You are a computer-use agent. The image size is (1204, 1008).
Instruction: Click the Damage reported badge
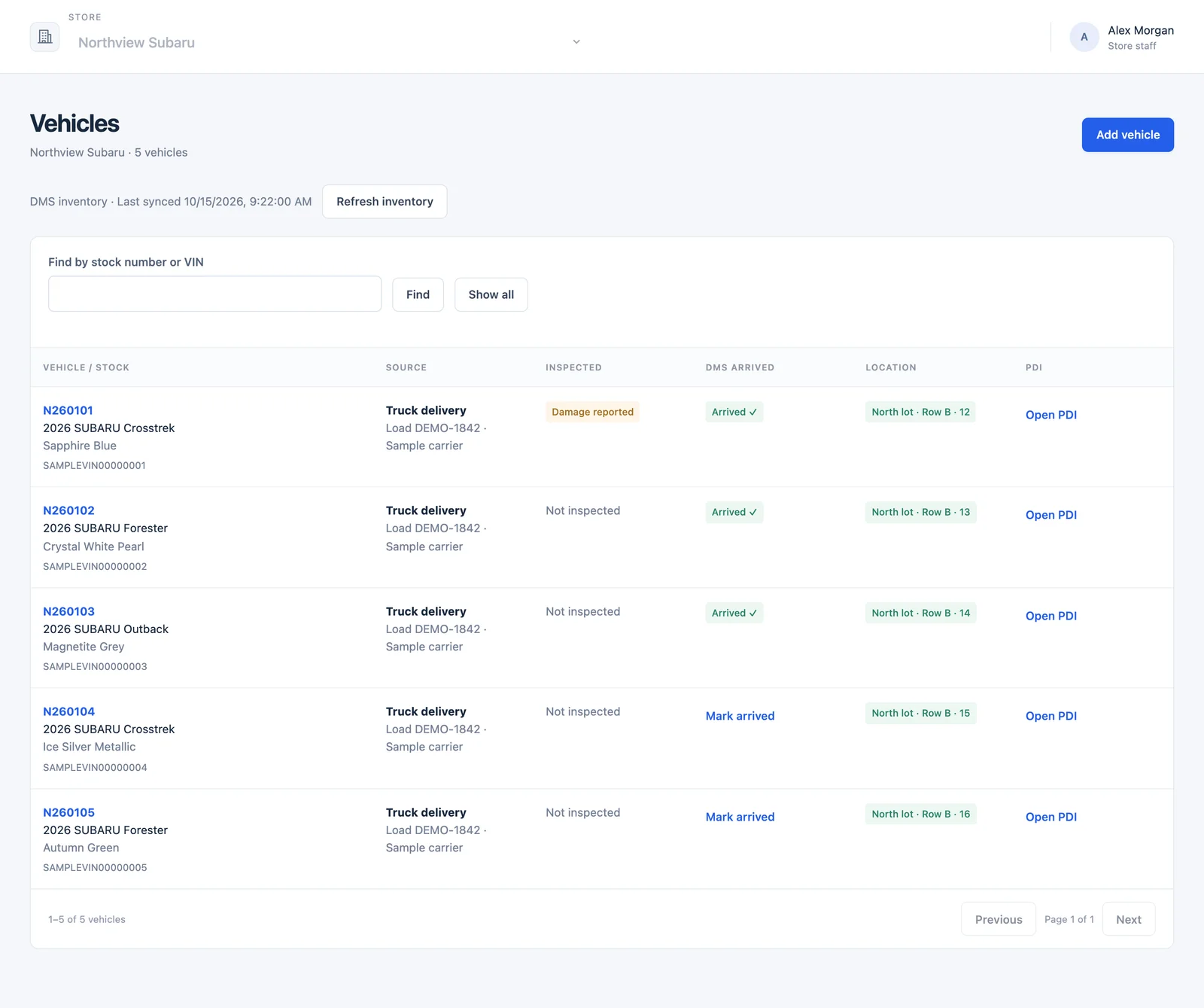tap(592, 412)
